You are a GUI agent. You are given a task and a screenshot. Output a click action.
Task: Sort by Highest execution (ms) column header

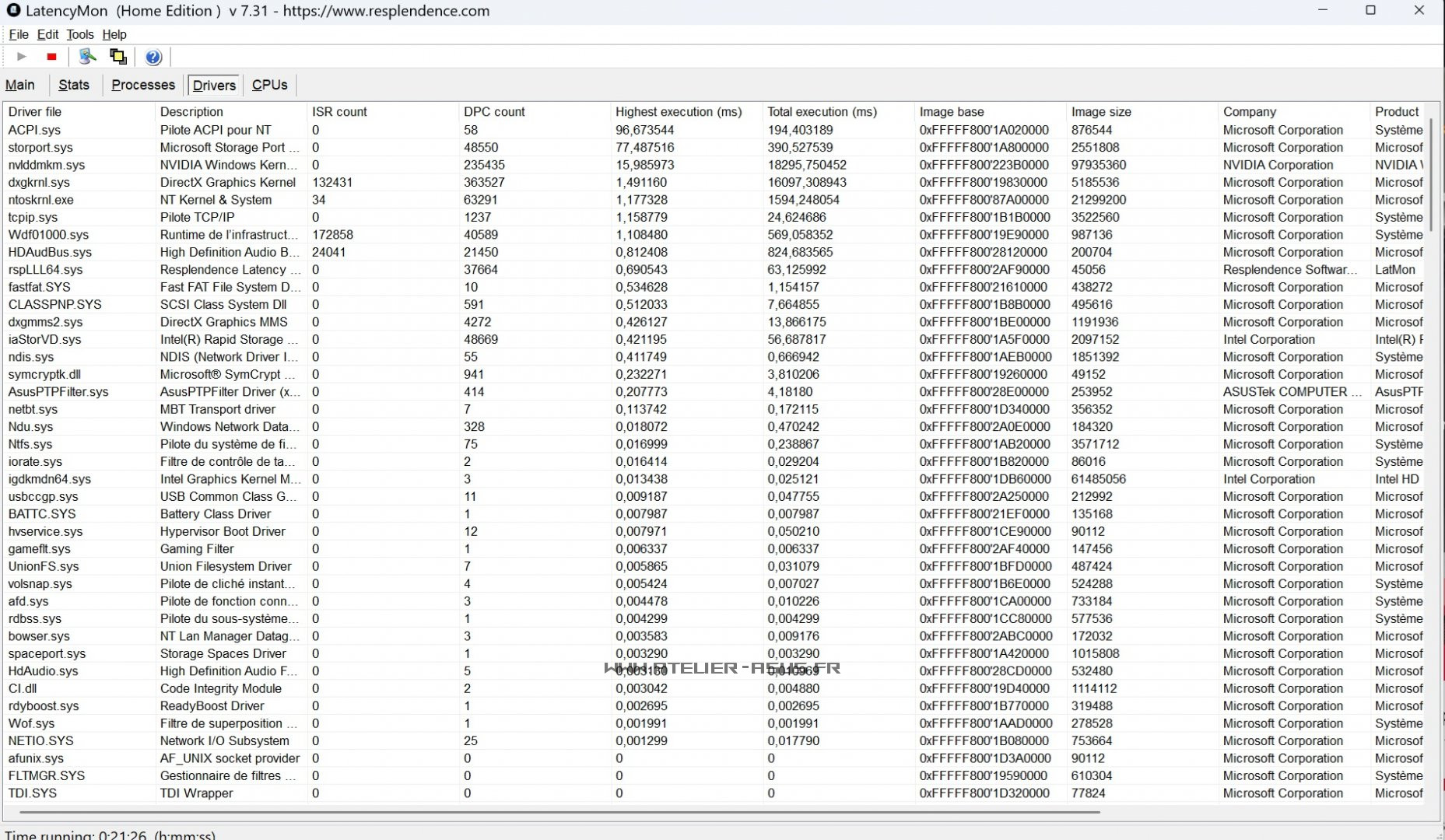tap(678, 112)
